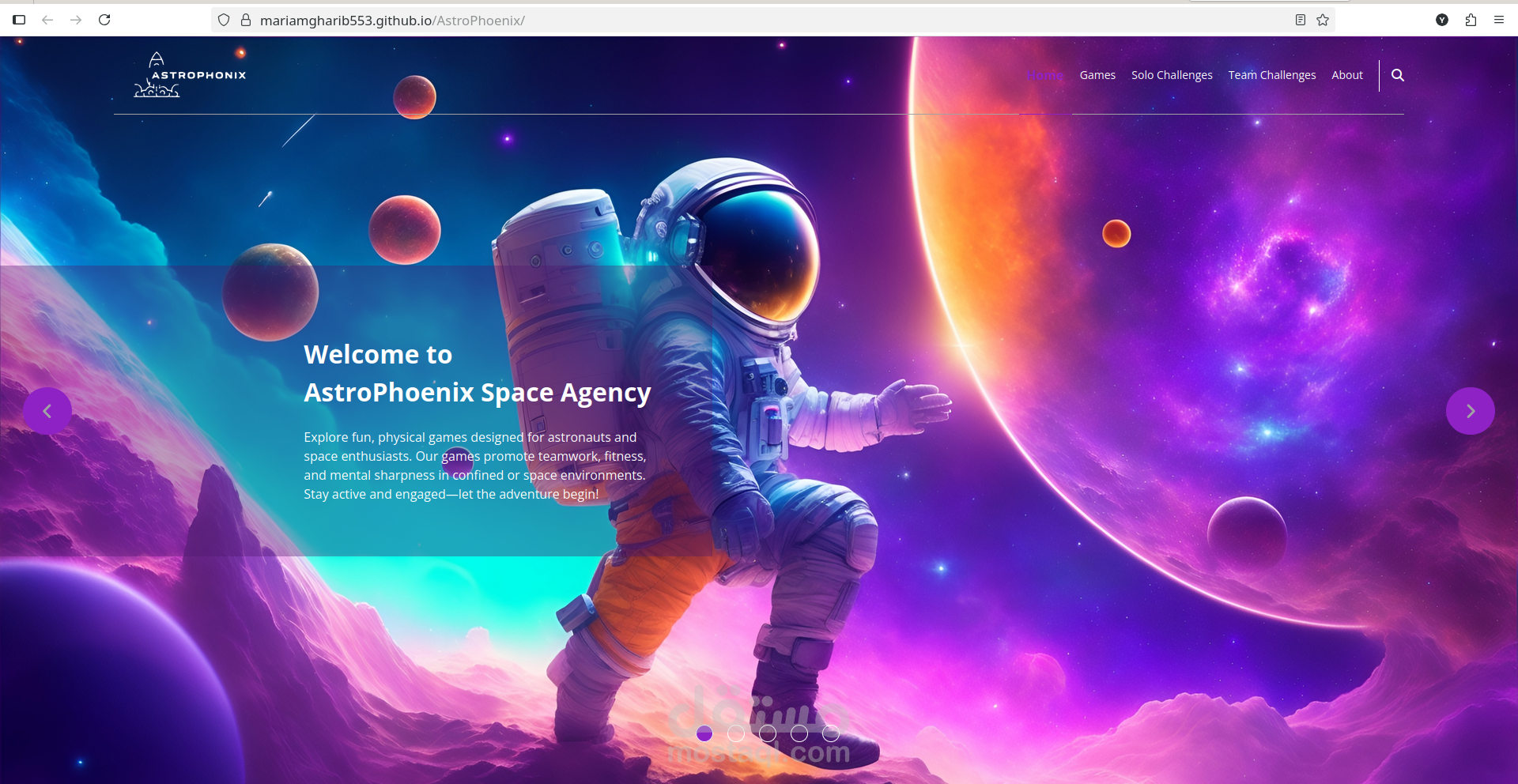Advance the carousel with the right arrow

pos(1470,410)
